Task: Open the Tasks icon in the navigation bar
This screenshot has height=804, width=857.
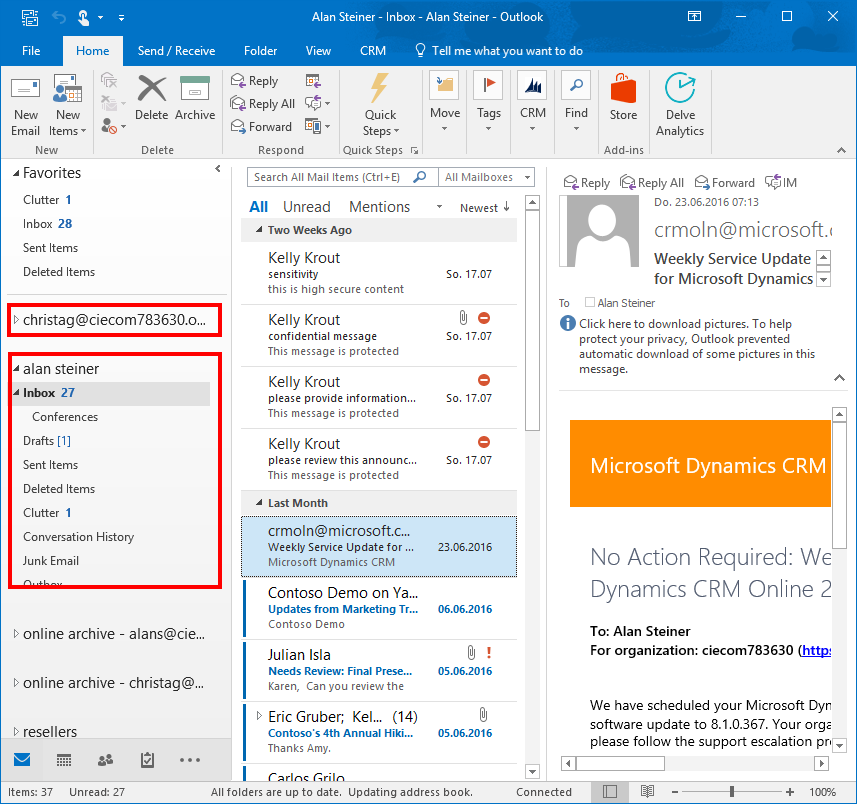Action: (147, 760)
